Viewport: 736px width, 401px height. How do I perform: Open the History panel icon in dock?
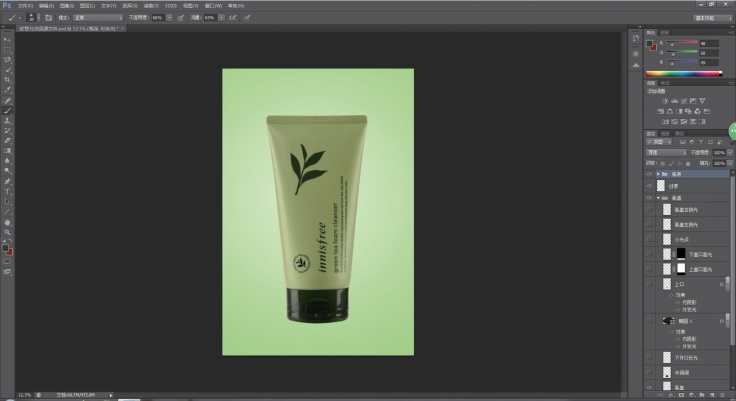(x=636, y=39)
